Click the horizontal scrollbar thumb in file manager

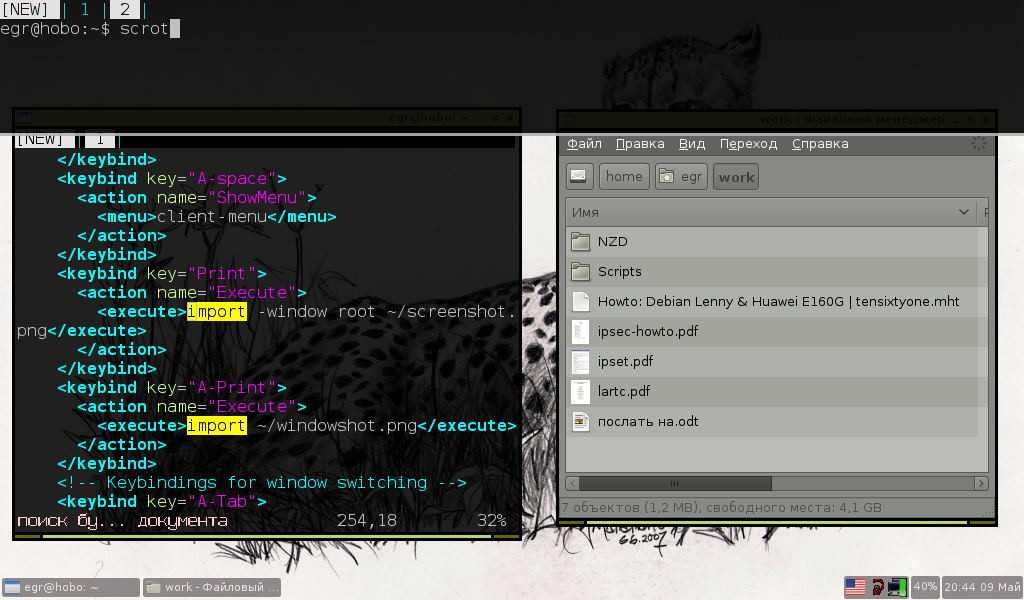[675, 484]
